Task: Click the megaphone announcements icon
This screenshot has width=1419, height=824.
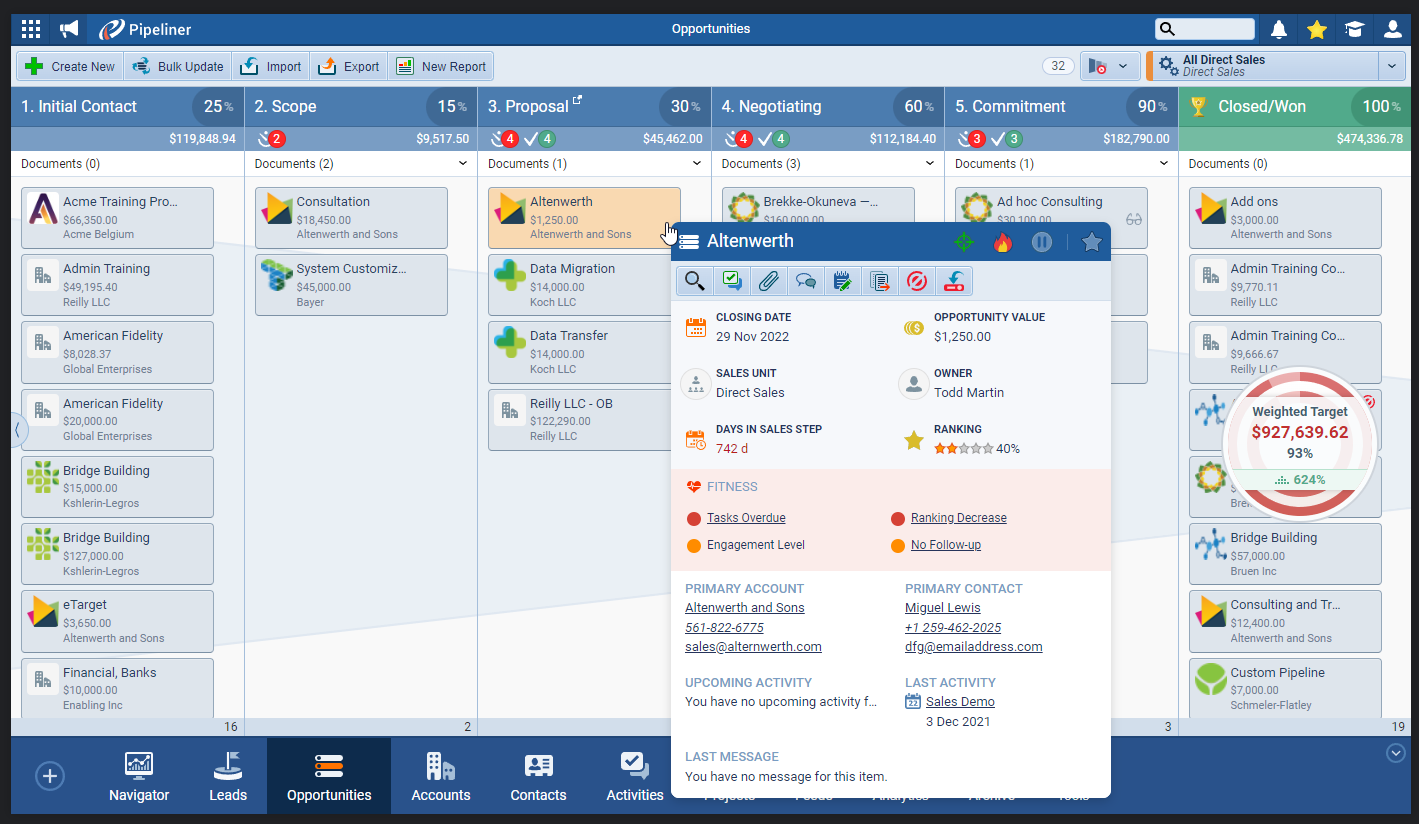Action: tap(69, 29)
